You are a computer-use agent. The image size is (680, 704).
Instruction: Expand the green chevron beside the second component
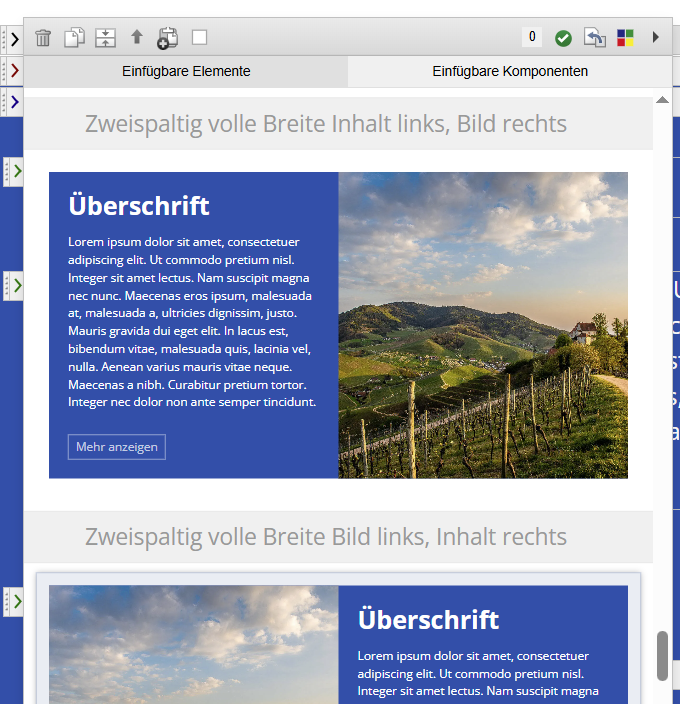pyautogui.click(x=17, y=601)
